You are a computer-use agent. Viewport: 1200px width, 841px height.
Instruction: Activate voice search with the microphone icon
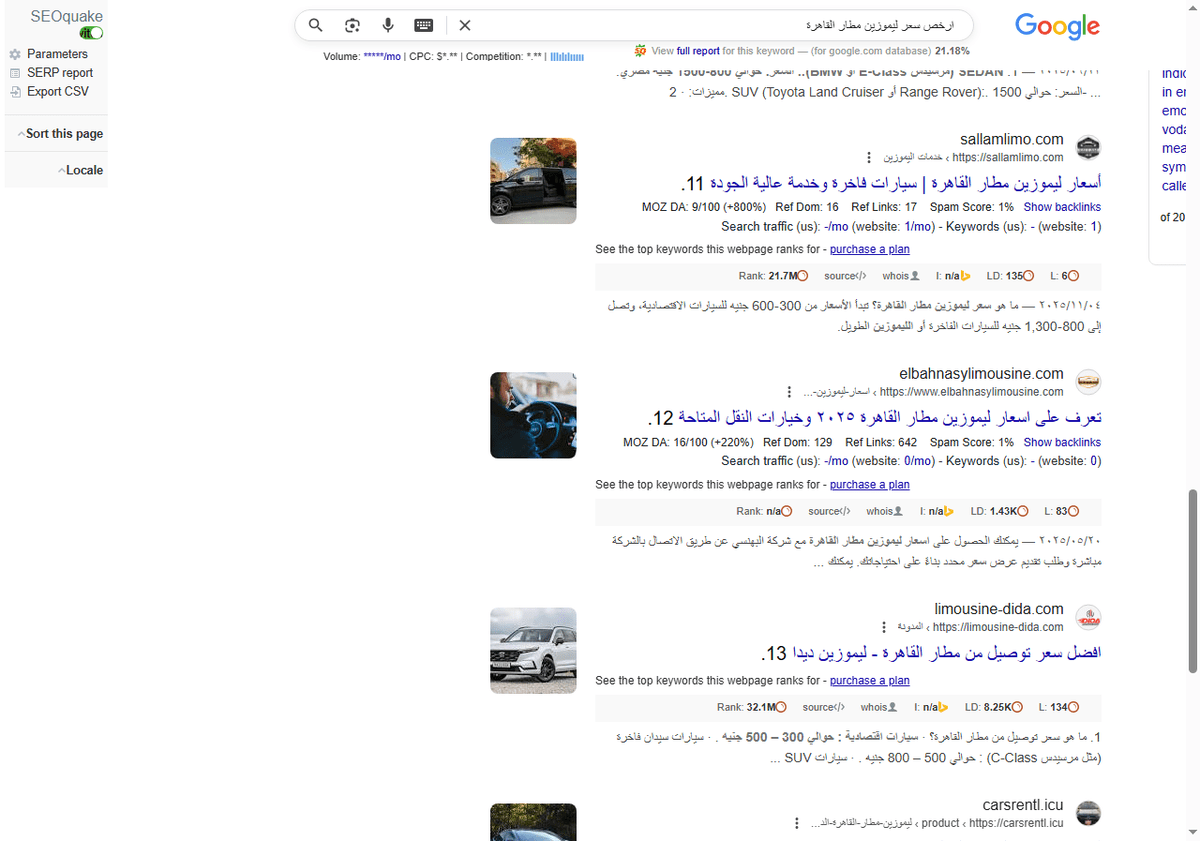(388, 25)
